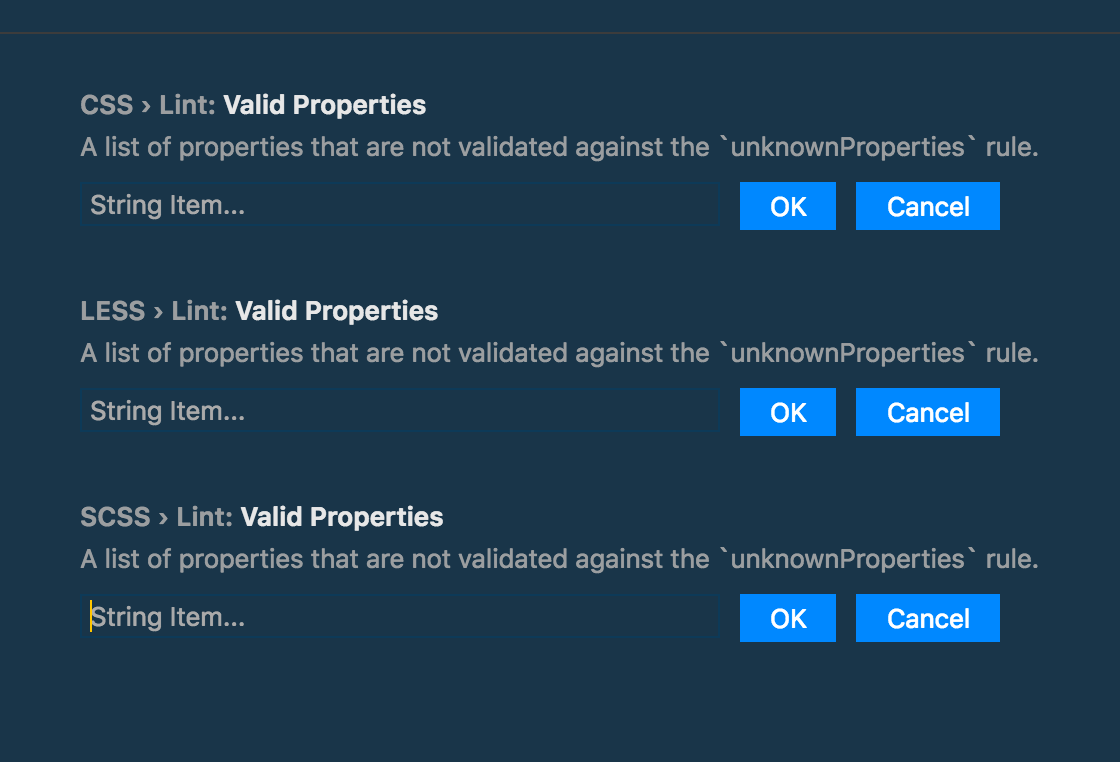1120x762 pixels.
Task: Click OK for SCSS Valid Properties
Action: [x=787, y=617]
